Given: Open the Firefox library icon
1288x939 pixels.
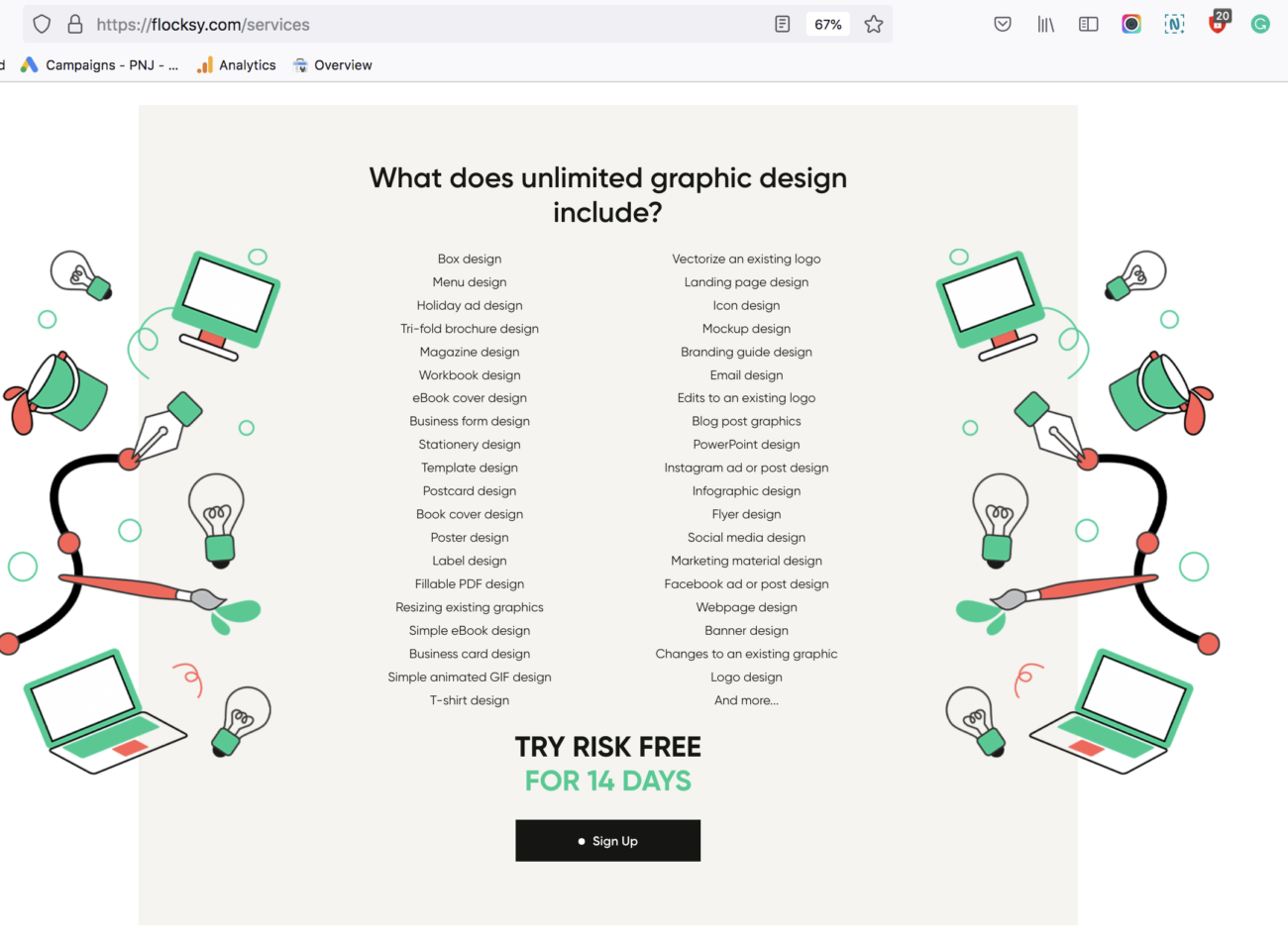Looking at the screenshot, I should coord(1045,24).
